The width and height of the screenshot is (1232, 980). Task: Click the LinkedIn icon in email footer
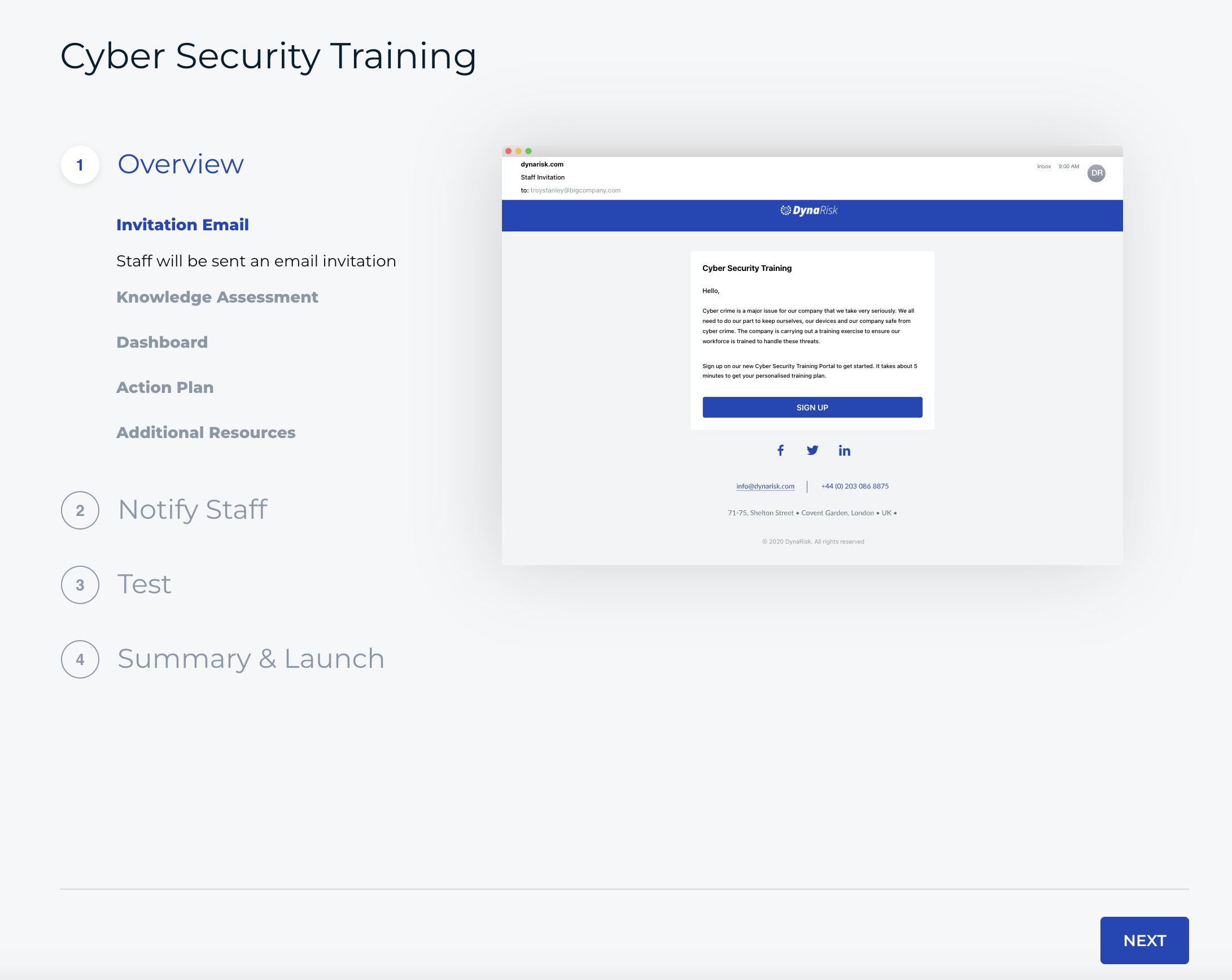[844, 450]
